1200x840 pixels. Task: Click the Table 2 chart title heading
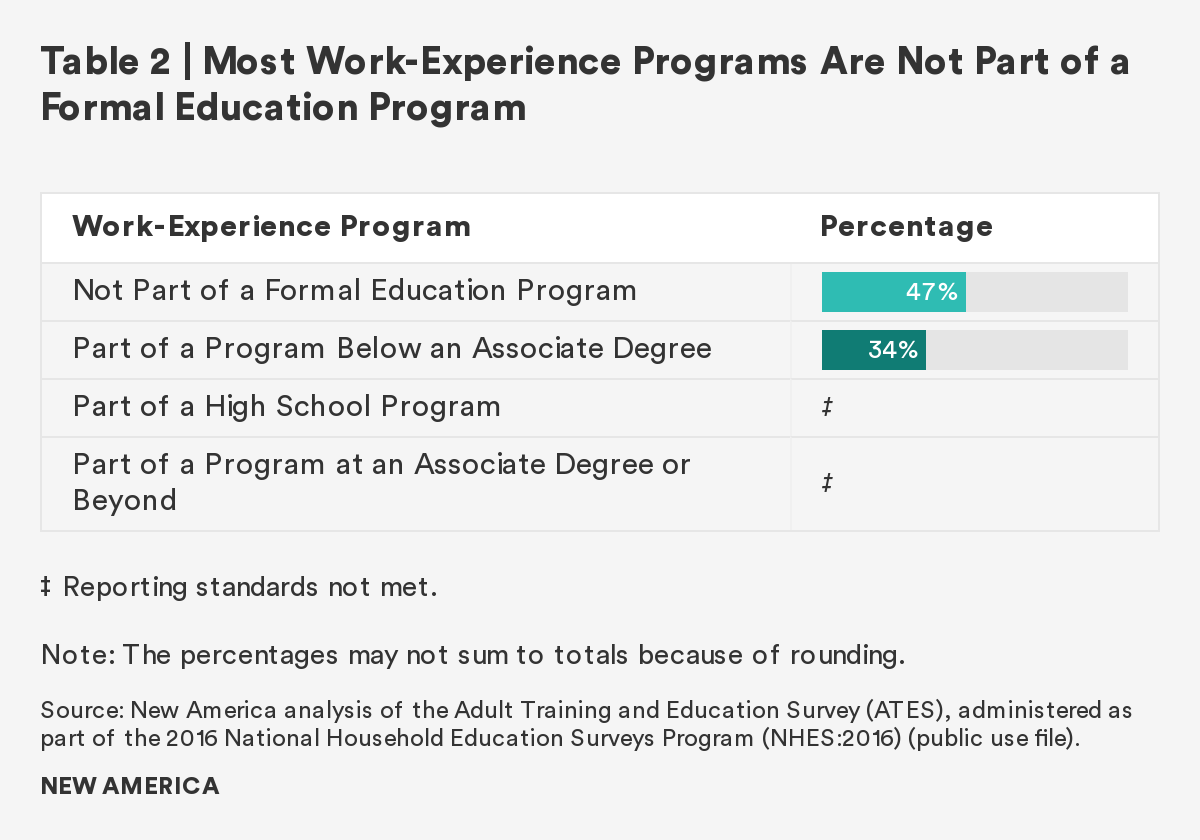pos(585,62)
